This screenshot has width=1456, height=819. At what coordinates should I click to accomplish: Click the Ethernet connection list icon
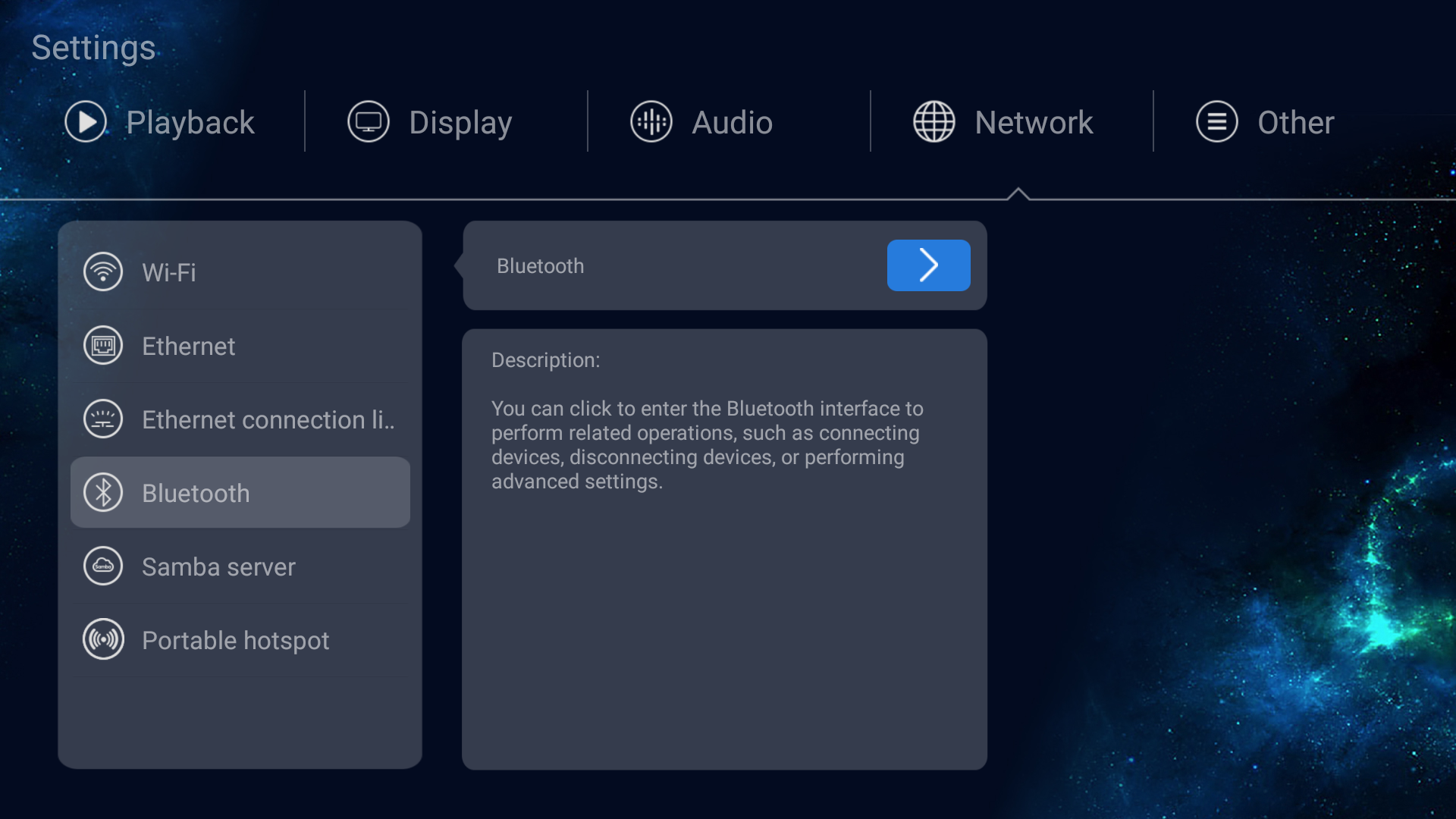pyautogui.click(x=103, y=419)
